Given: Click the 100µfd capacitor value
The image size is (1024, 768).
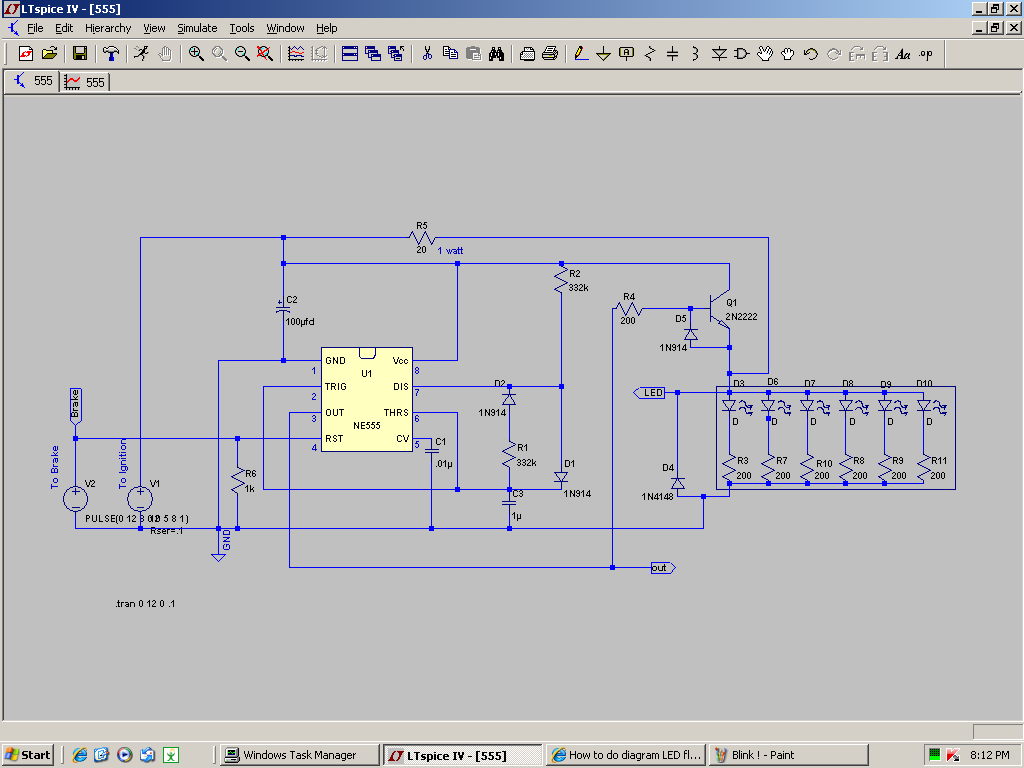Looking at the screenshot, I should [x=300, y=321].
